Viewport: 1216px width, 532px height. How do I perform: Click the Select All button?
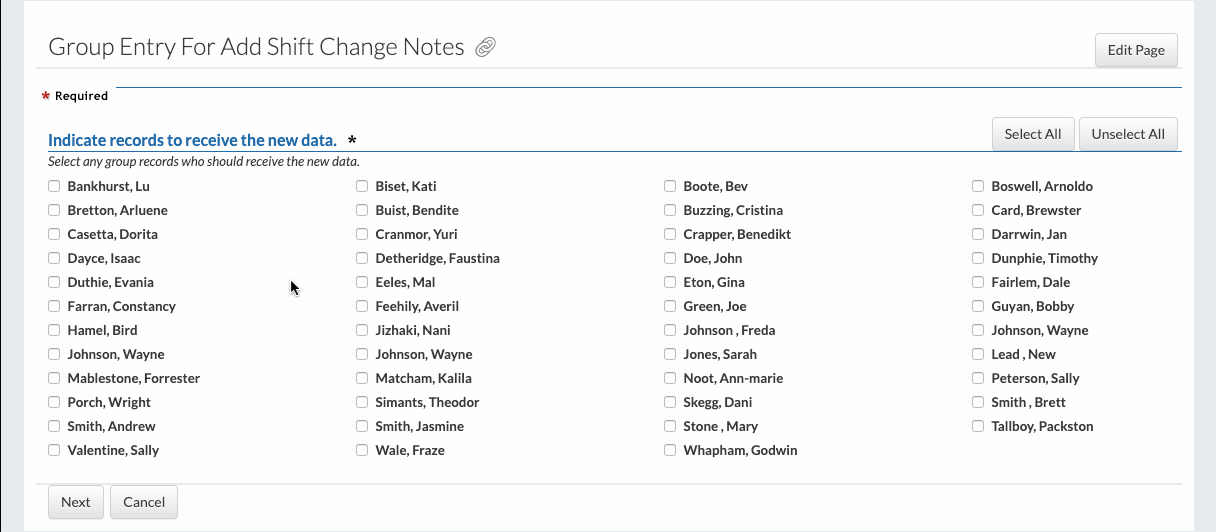tap(1032, 134)
